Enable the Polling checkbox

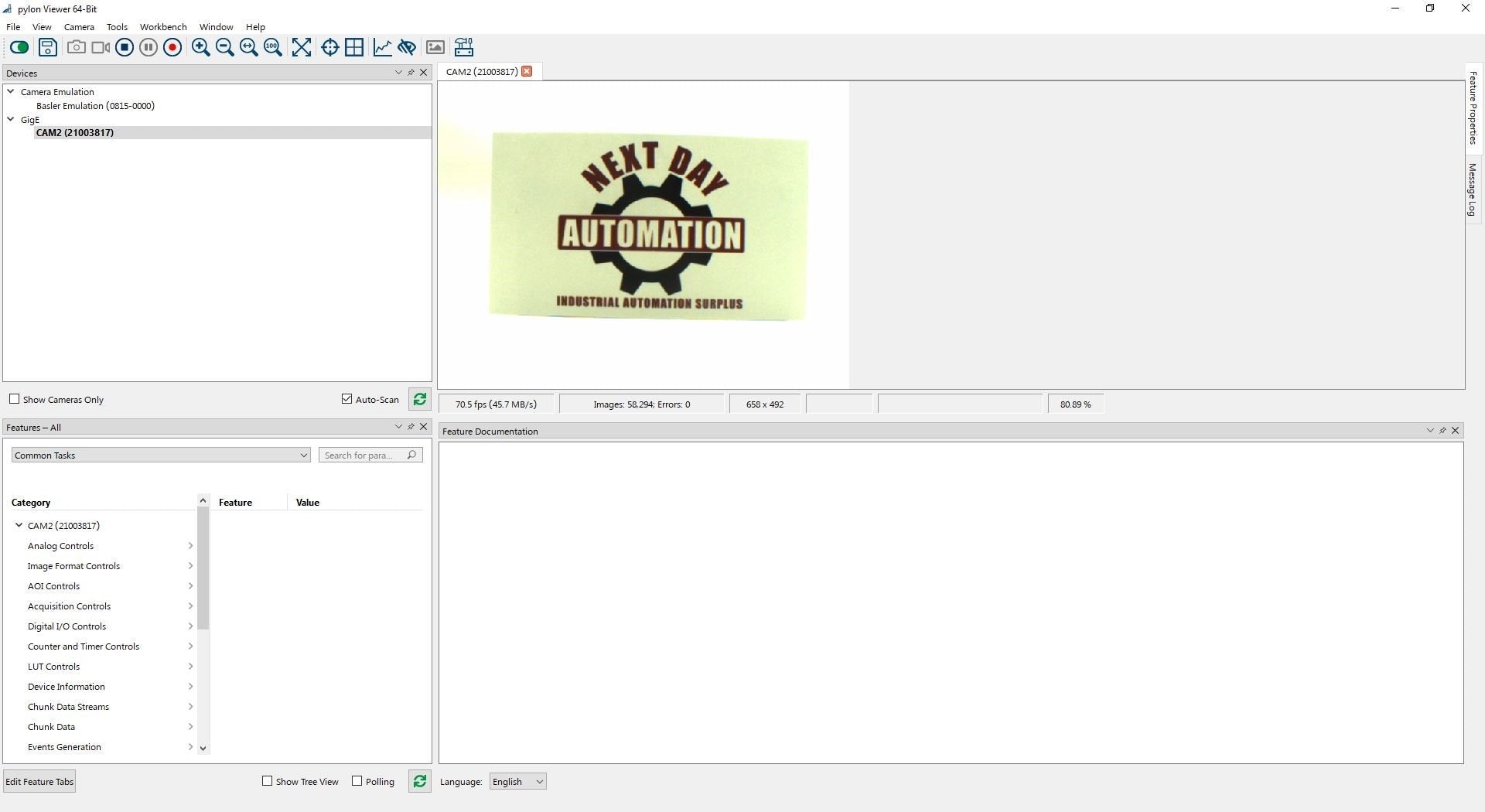[357, 781]
